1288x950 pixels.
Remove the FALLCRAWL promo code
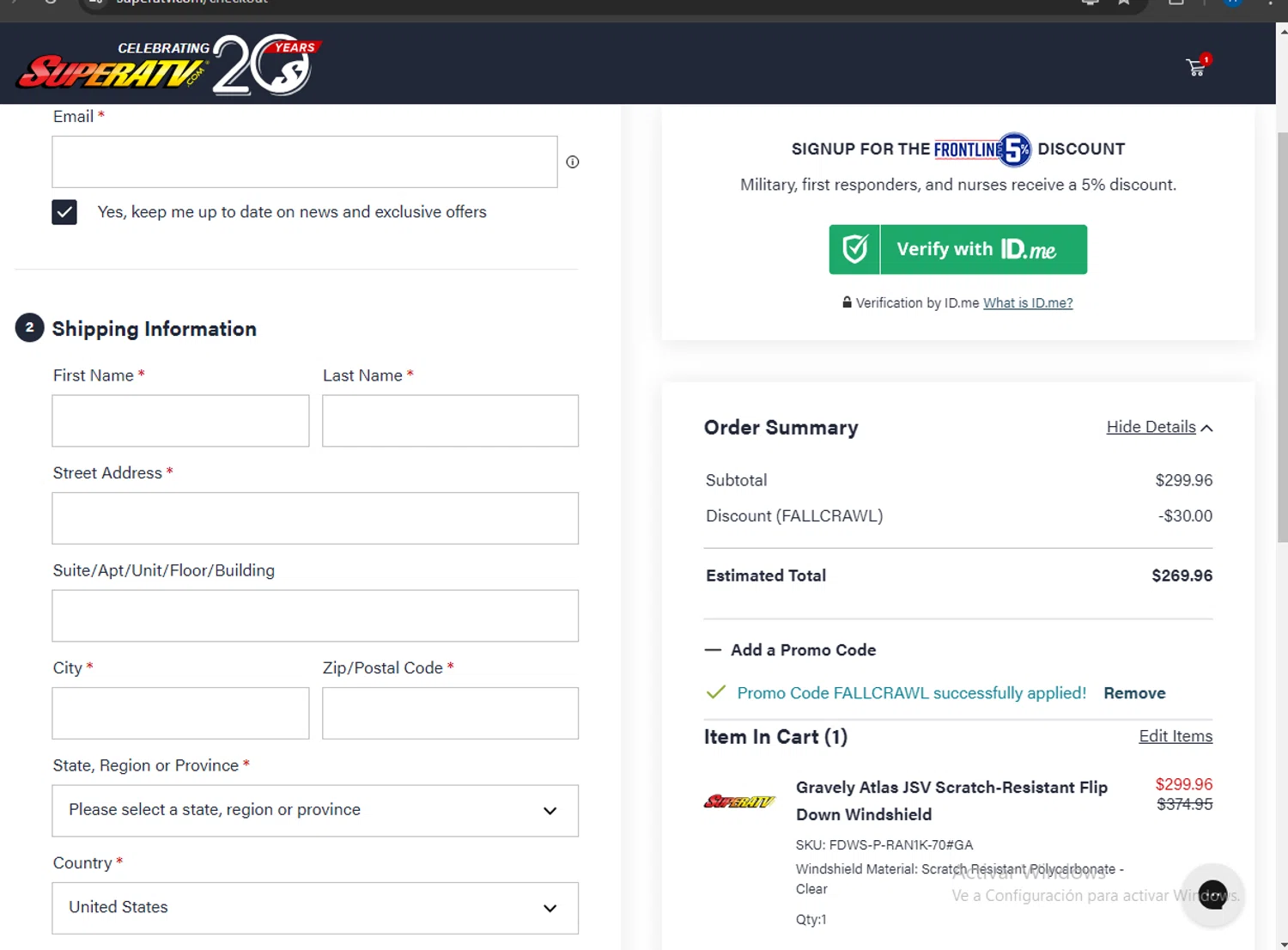(1134, 693)
